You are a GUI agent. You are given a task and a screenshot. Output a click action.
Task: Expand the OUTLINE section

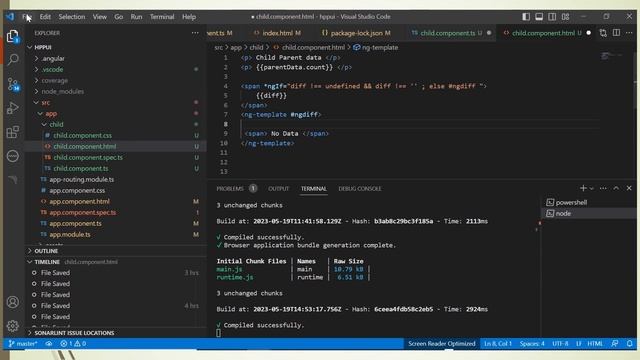[46, 251]
